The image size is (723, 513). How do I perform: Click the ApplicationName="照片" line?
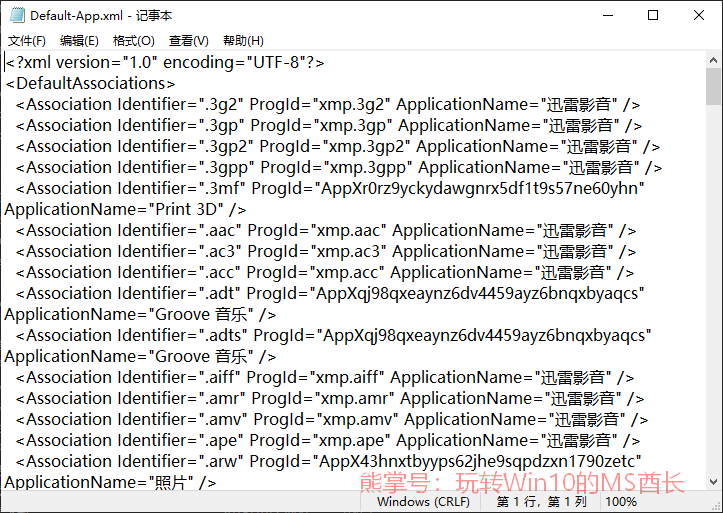110,483
